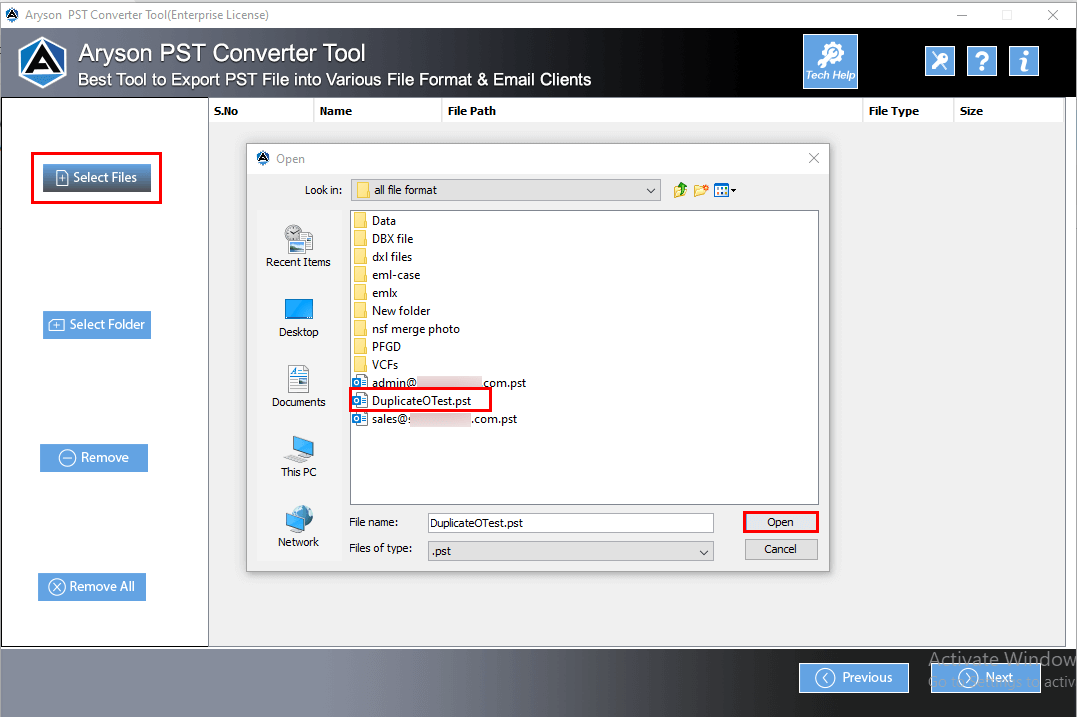Viewport: 1077px width, 717px height.
Task: Select the Data folder
Action: coord(375,220)
